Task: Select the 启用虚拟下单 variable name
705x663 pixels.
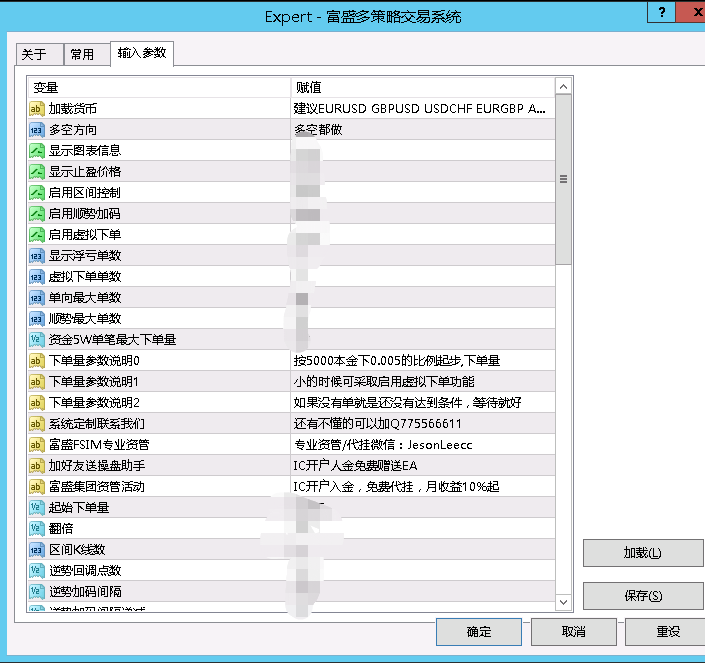Action: pyautogui.click(x=85, y=235)
